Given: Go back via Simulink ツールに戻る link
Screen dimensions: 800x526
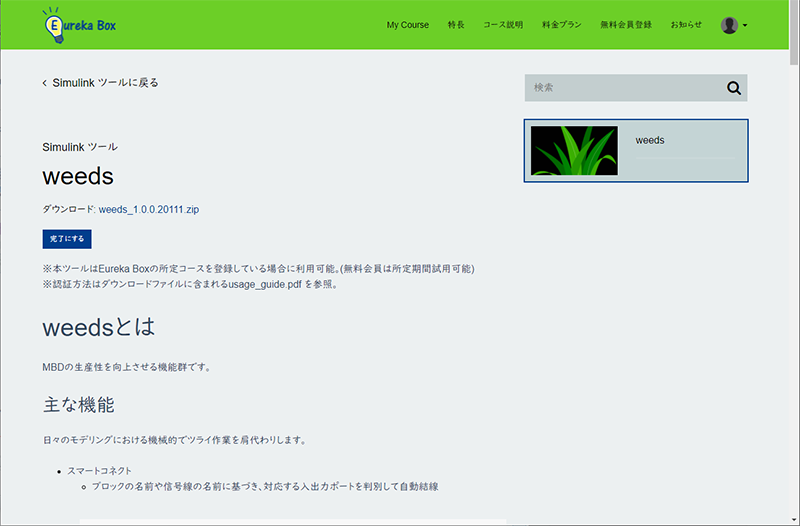Looking at the screenshot, I should 101,83.
